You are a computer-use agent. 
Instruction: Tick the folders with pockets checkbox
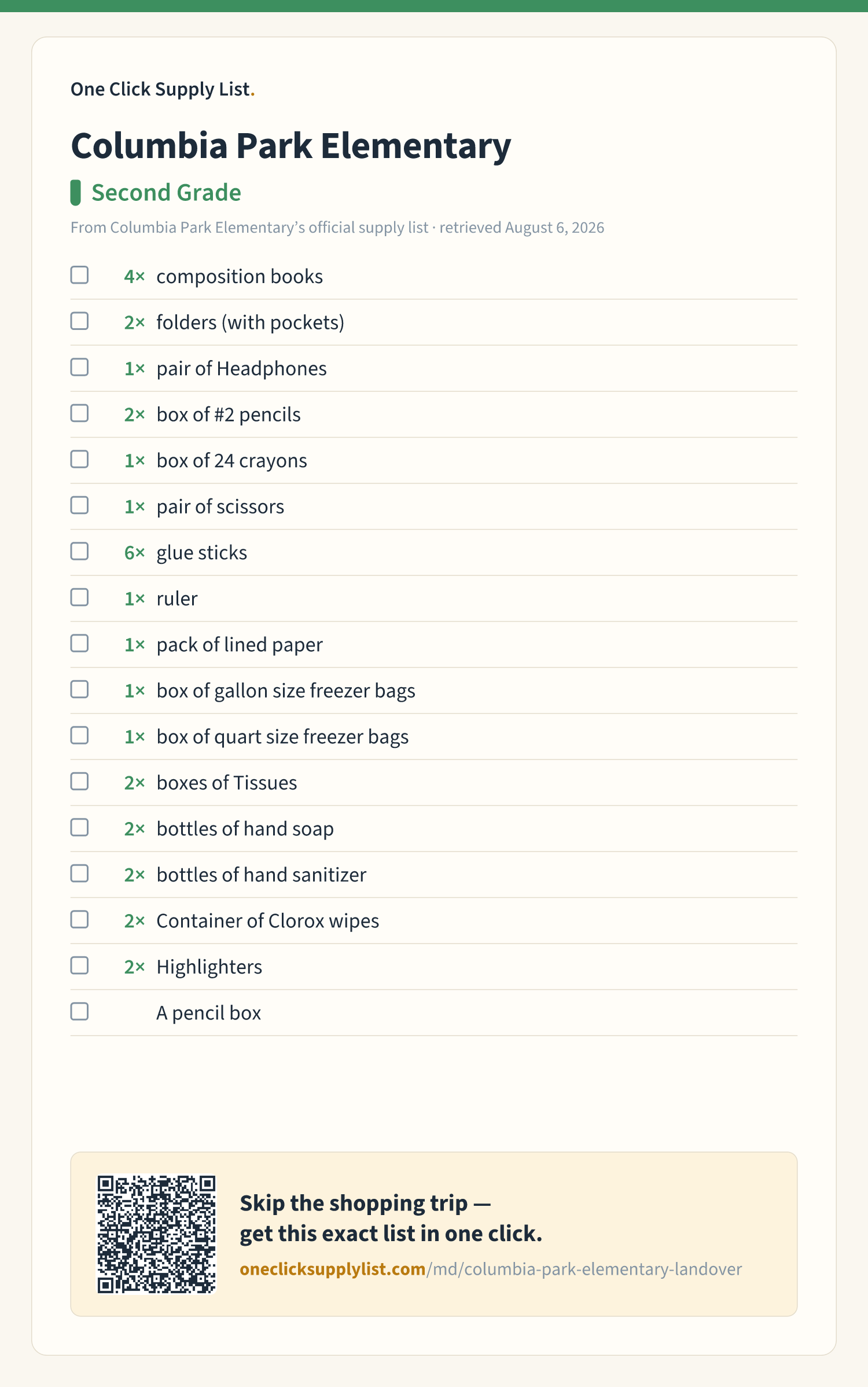pos(79,321)
